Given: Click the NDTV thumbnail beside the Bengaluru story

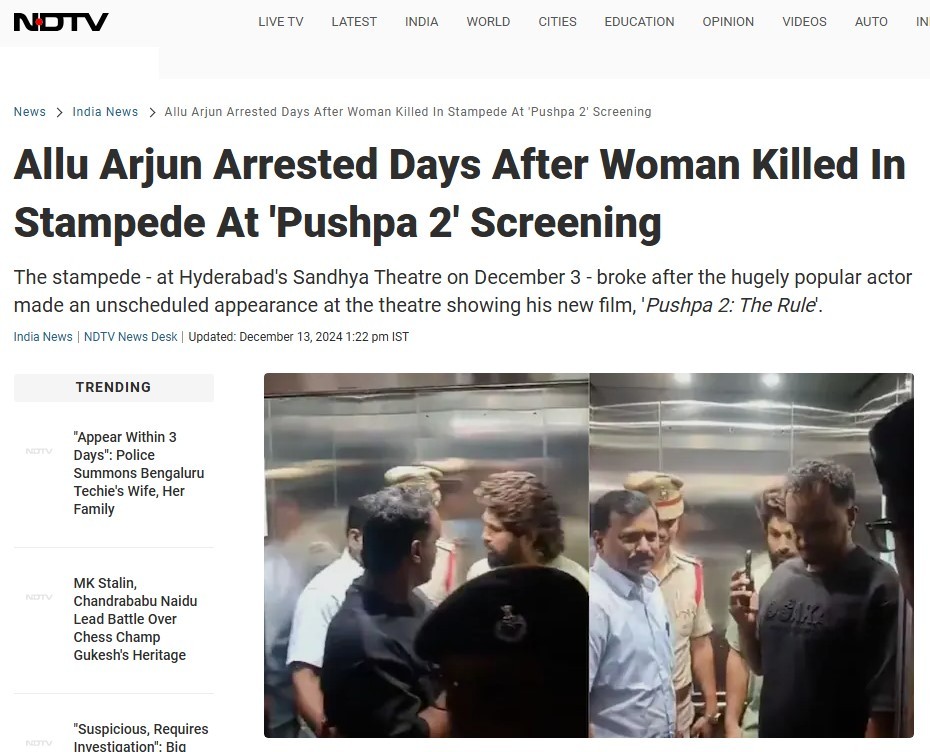Looking at the screenshot, I should 39,451.
